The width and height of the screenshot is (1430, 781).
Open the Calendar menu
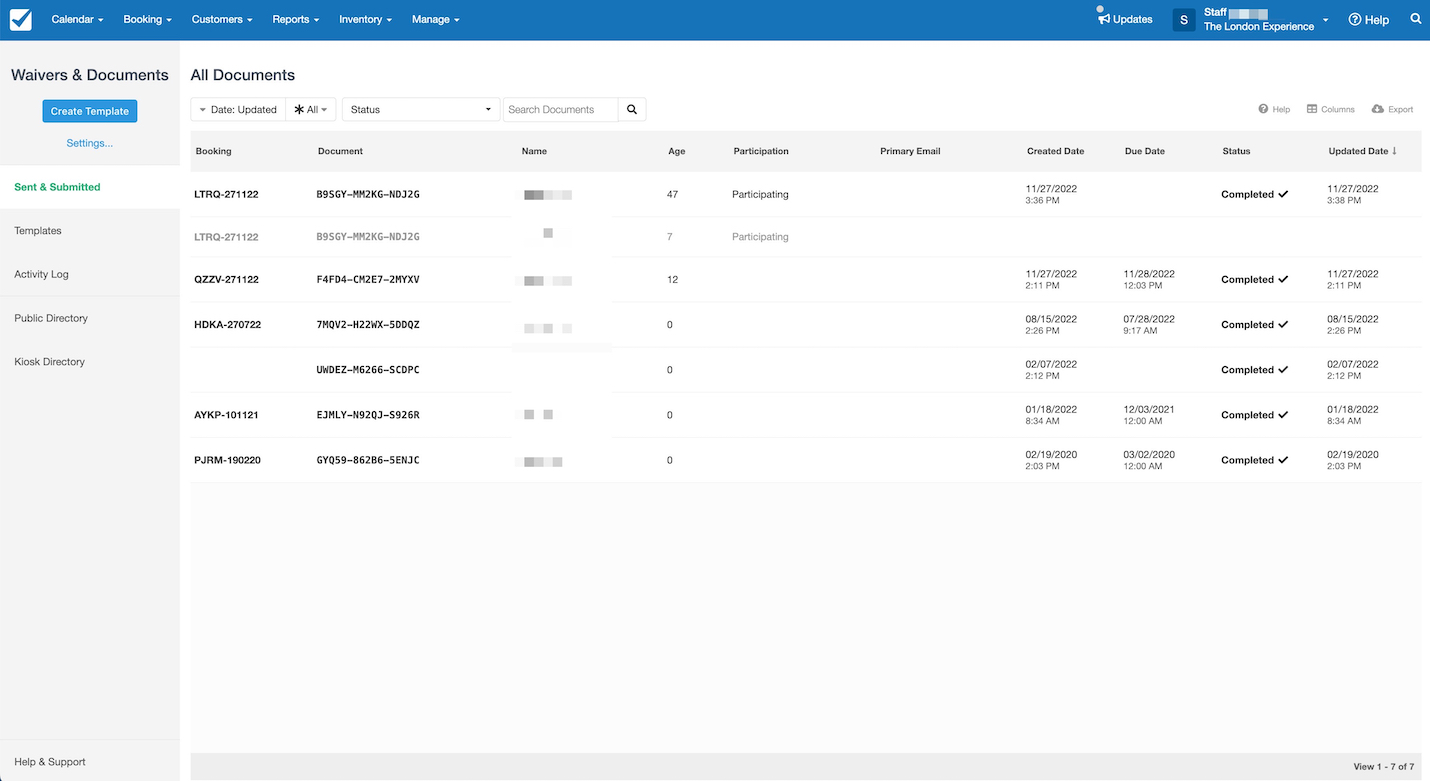point(77,19)
